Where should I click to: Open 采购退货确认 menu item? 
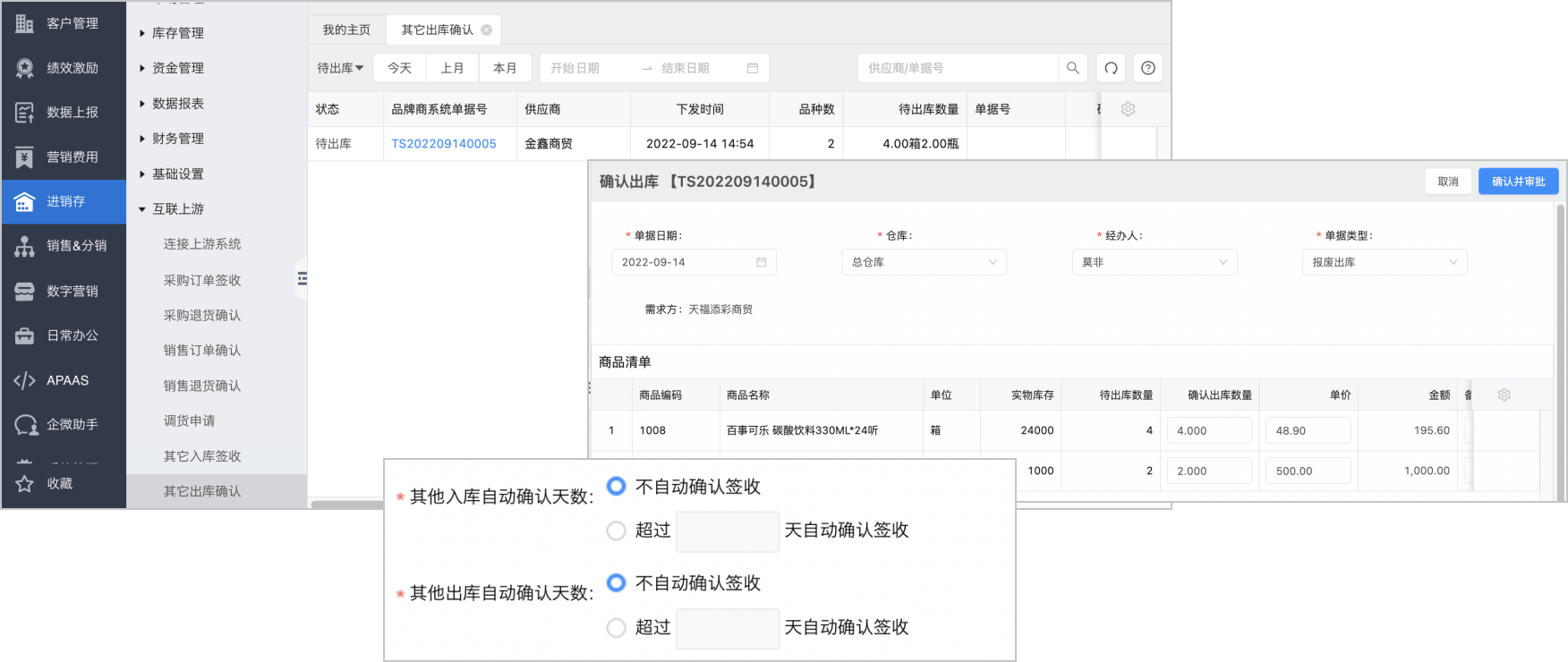click(x=202, y=315)
